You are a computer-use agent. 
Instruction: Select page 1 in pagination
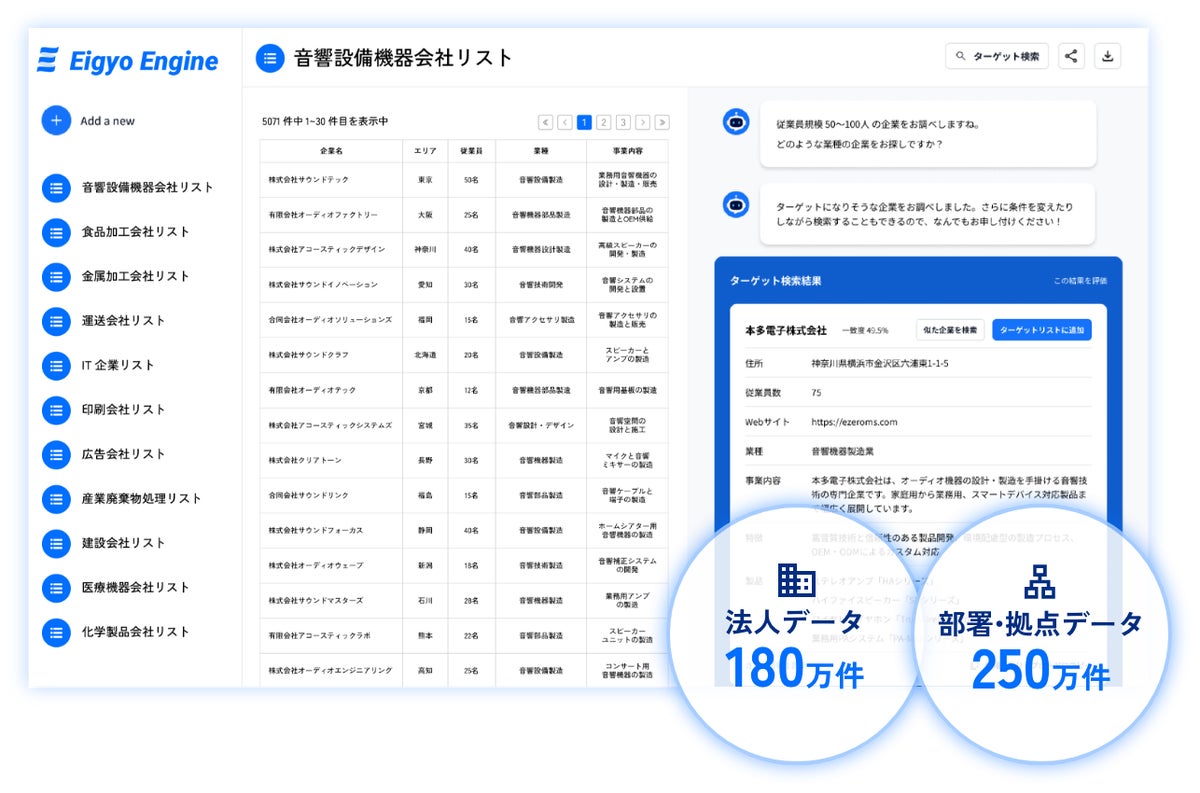(584, 122)
